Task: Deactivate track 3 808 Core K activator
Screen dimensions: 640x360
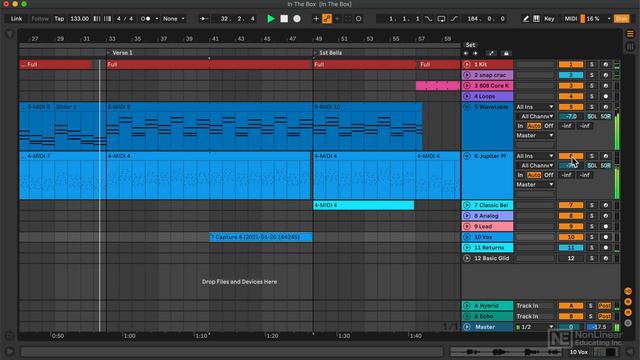Action: click(x=571, y=86)
